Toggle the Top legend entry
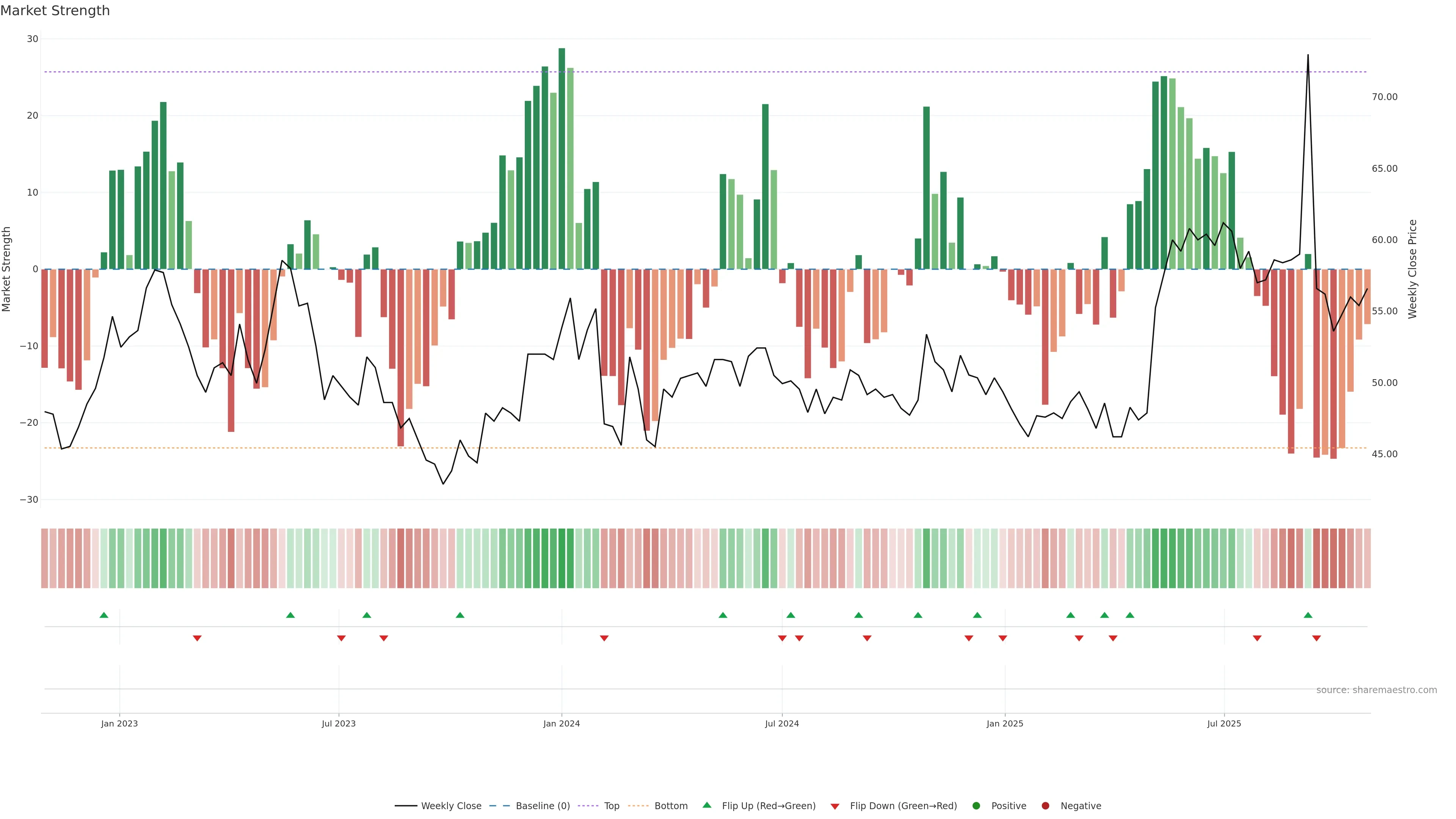The height and width of the screenshot is (819, 1456). coord(612,805)
